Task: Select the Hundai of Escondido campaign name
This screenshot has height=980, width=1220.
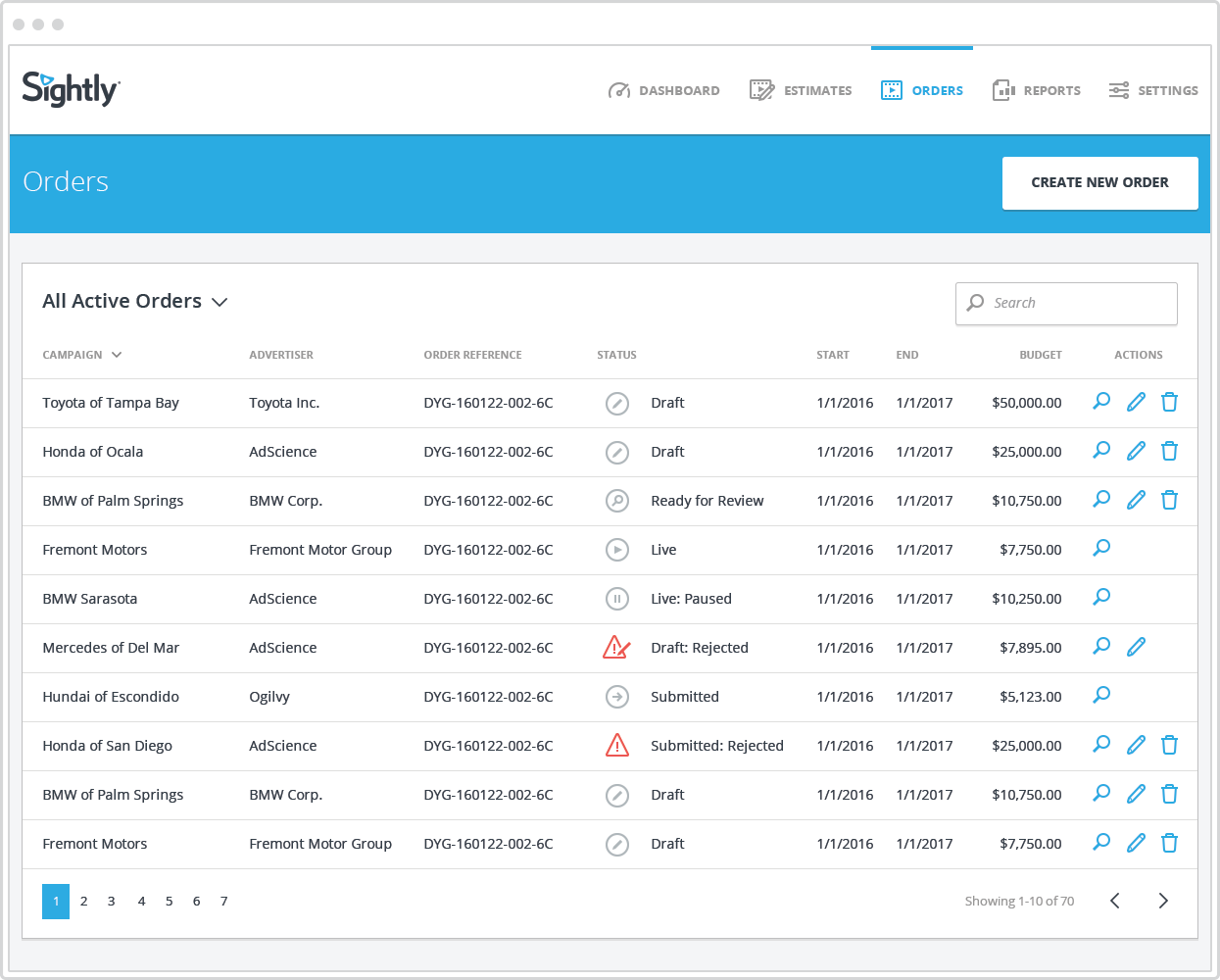Action: click(x=111, y=697)
